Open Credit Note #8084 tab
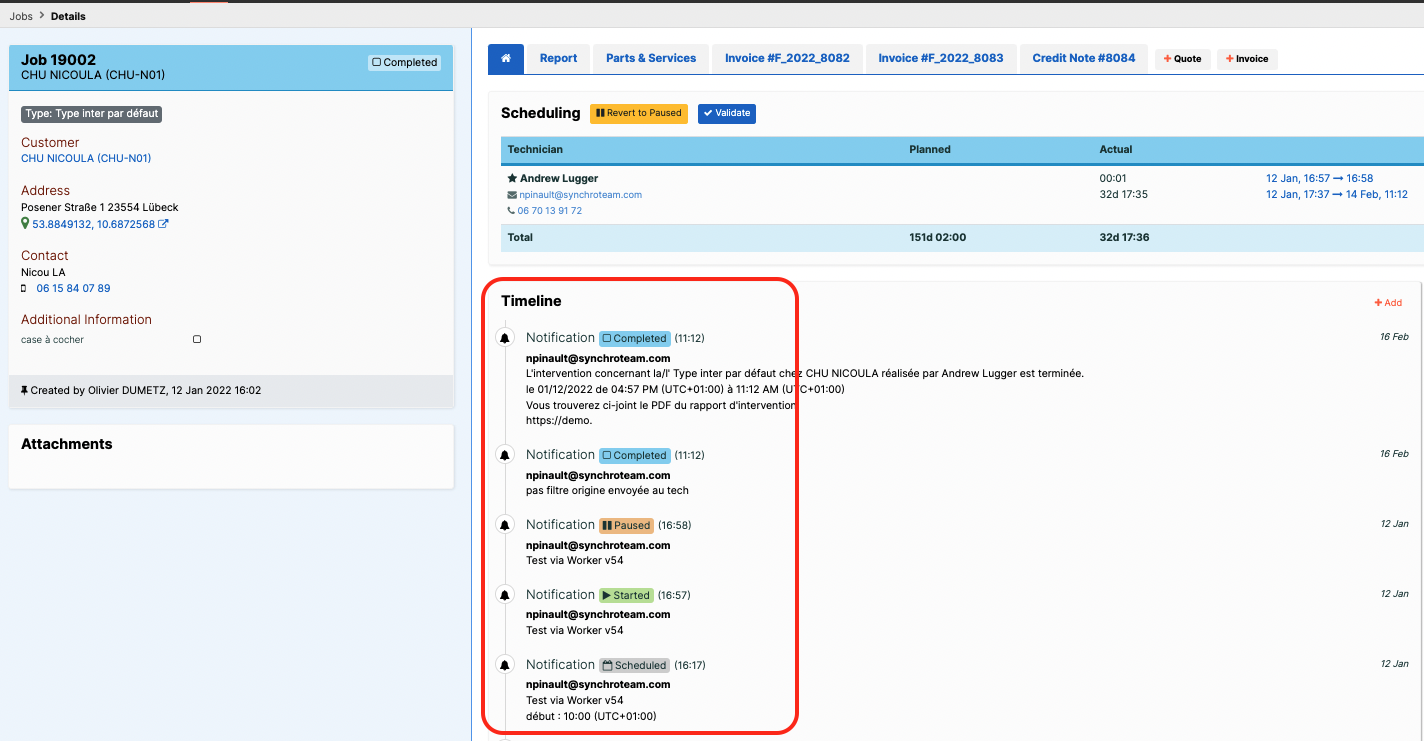Viewport: 1424px width, 741px height. point(1084,59)
